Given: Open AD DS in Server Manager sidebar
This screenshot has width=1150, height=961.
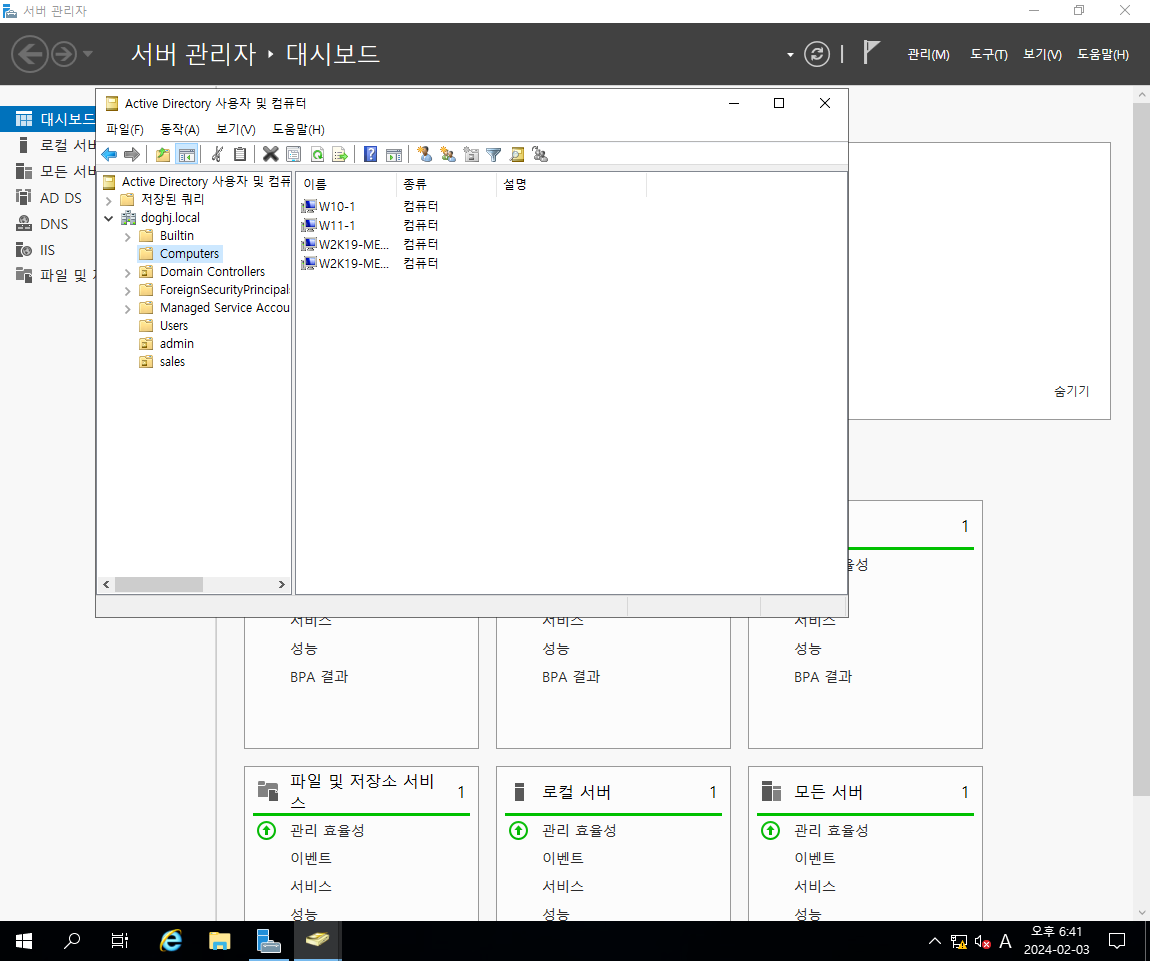Looking at the screenshot, I should (x=61, y=198).
